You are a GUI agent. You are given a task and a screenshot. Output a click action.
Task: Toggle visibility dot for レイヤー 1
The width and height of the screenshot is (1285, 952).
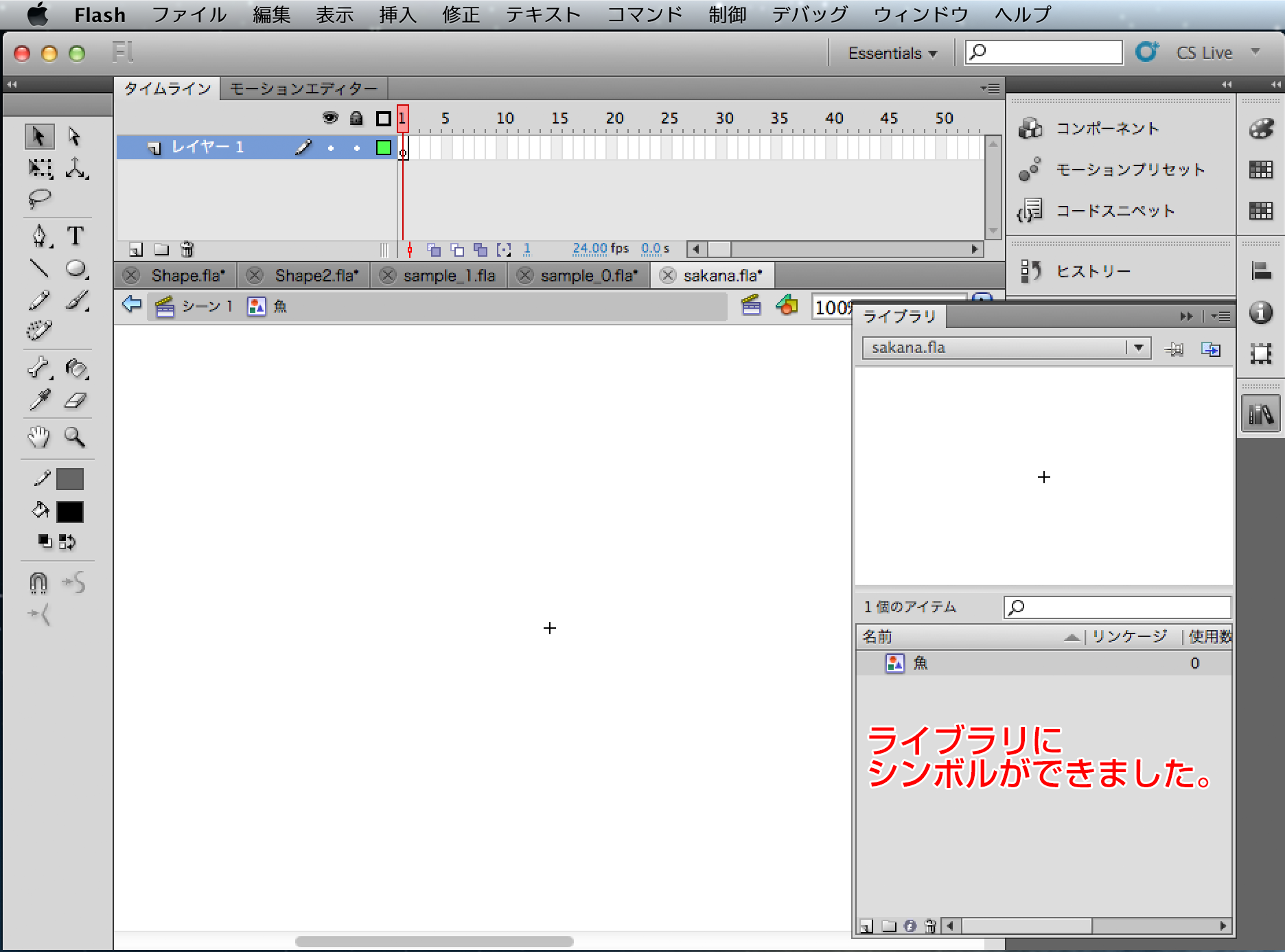coord(331,148)
